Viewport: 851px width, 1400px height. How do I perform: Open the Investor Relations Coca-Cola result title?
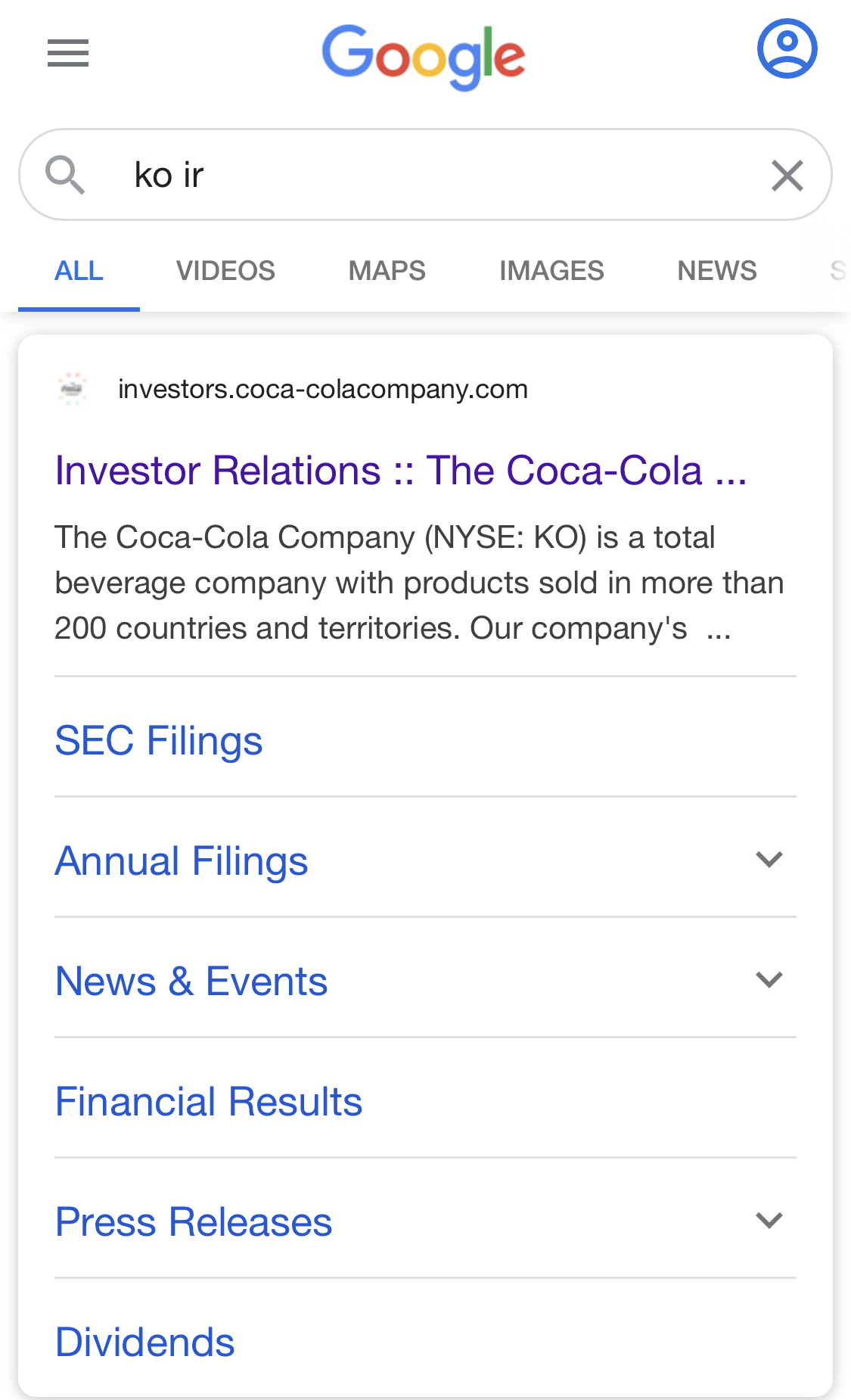(401, 471)
